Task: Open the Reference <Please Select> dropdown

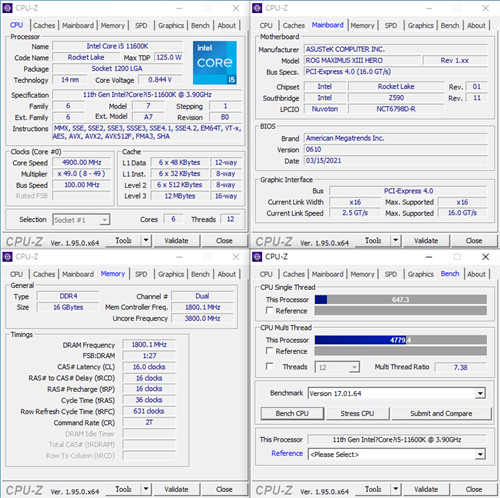Action: pyautogui.click(x=397, y=454)
